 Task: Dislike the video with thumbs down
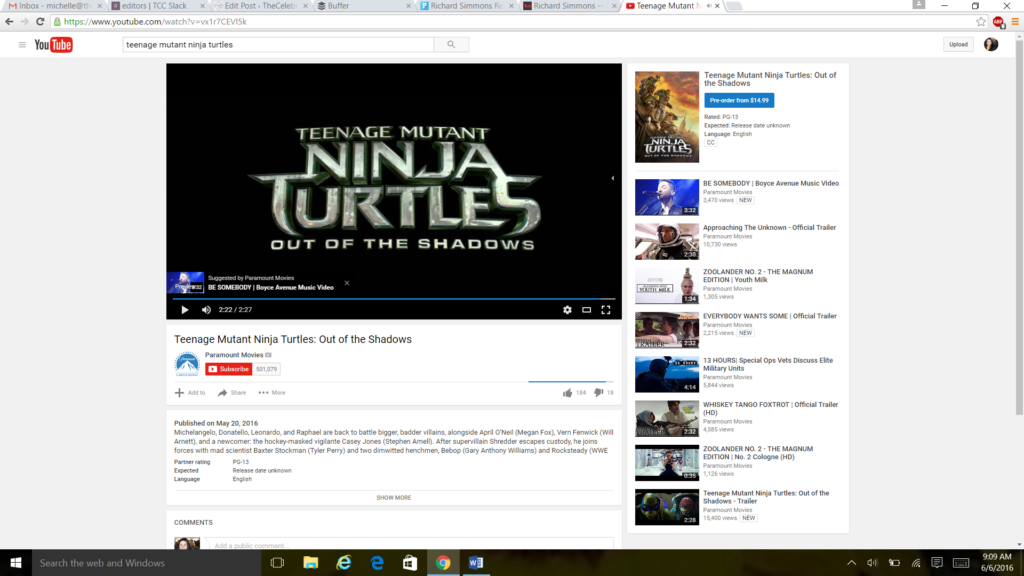598,393
